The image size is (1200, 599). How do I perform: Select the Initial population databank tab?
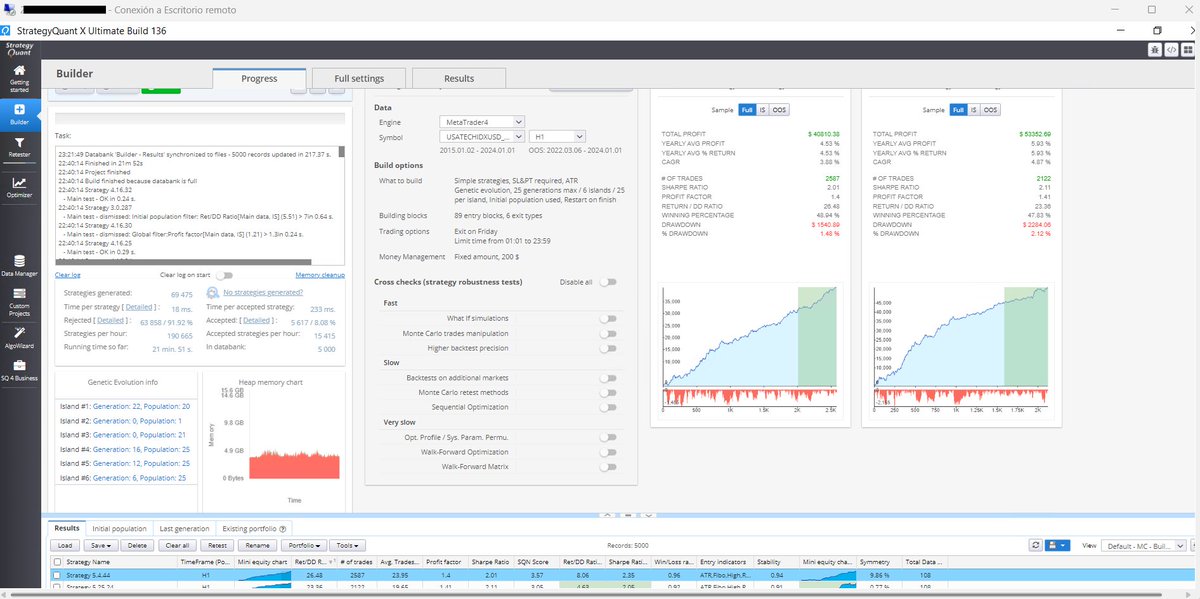click(120, 529)
